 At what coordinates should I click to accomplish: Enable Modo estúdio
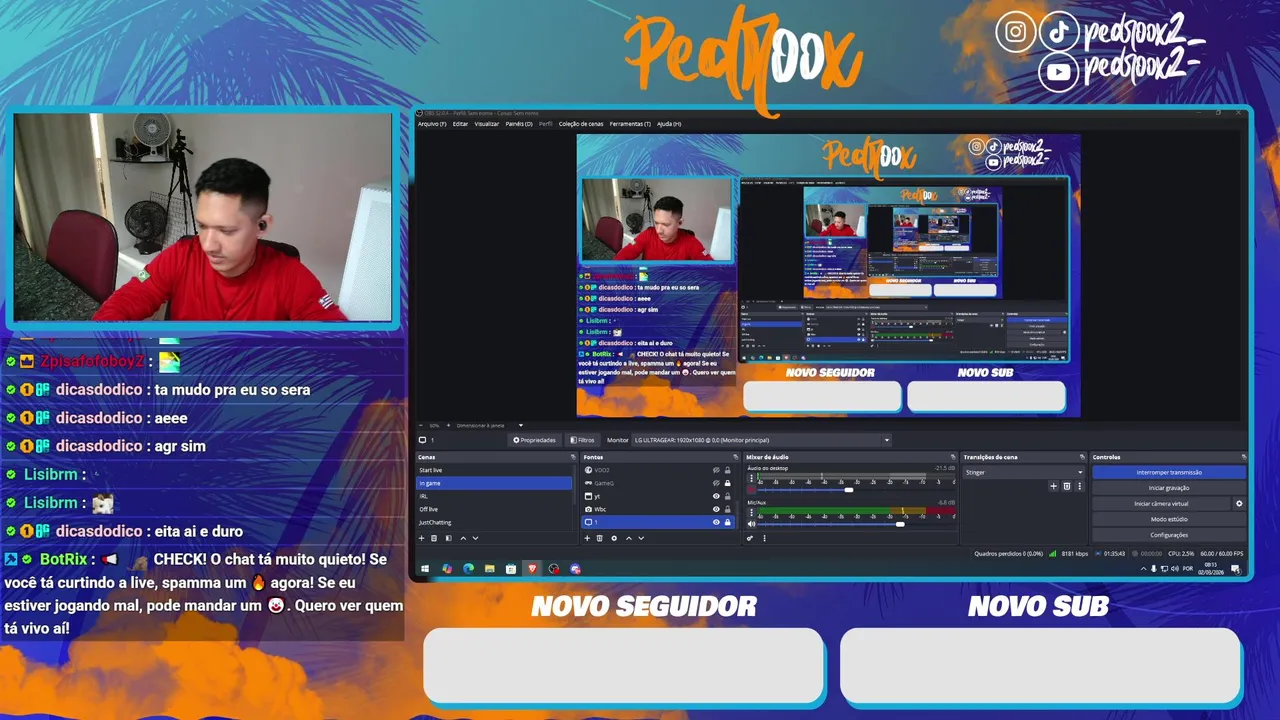point(1169,519)
